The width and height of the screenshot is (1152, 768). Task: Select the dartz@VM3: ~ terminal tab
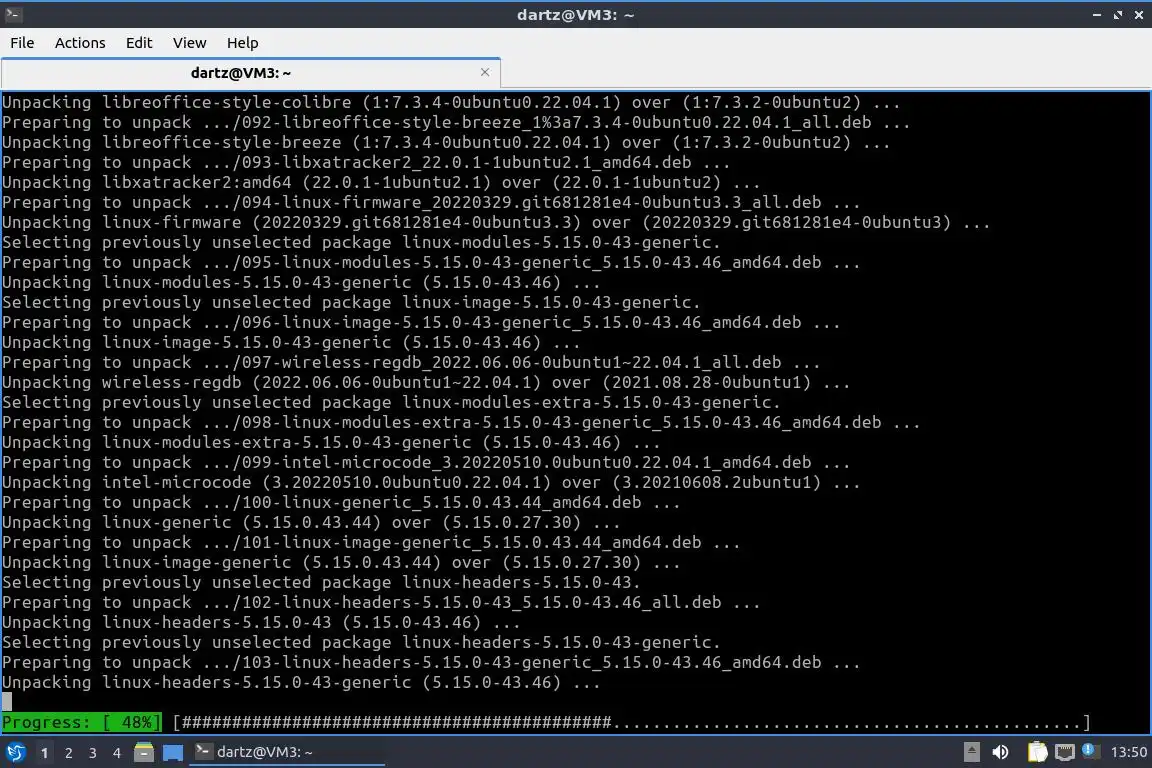pyautogui.click(x=251, y=73)
